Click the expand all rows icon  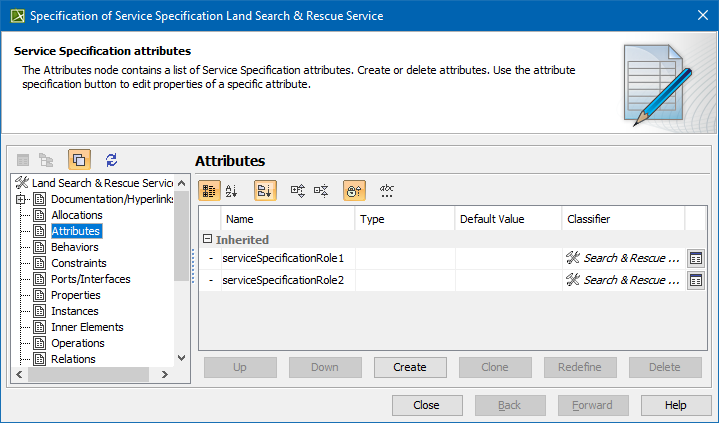tap(297, 190)
